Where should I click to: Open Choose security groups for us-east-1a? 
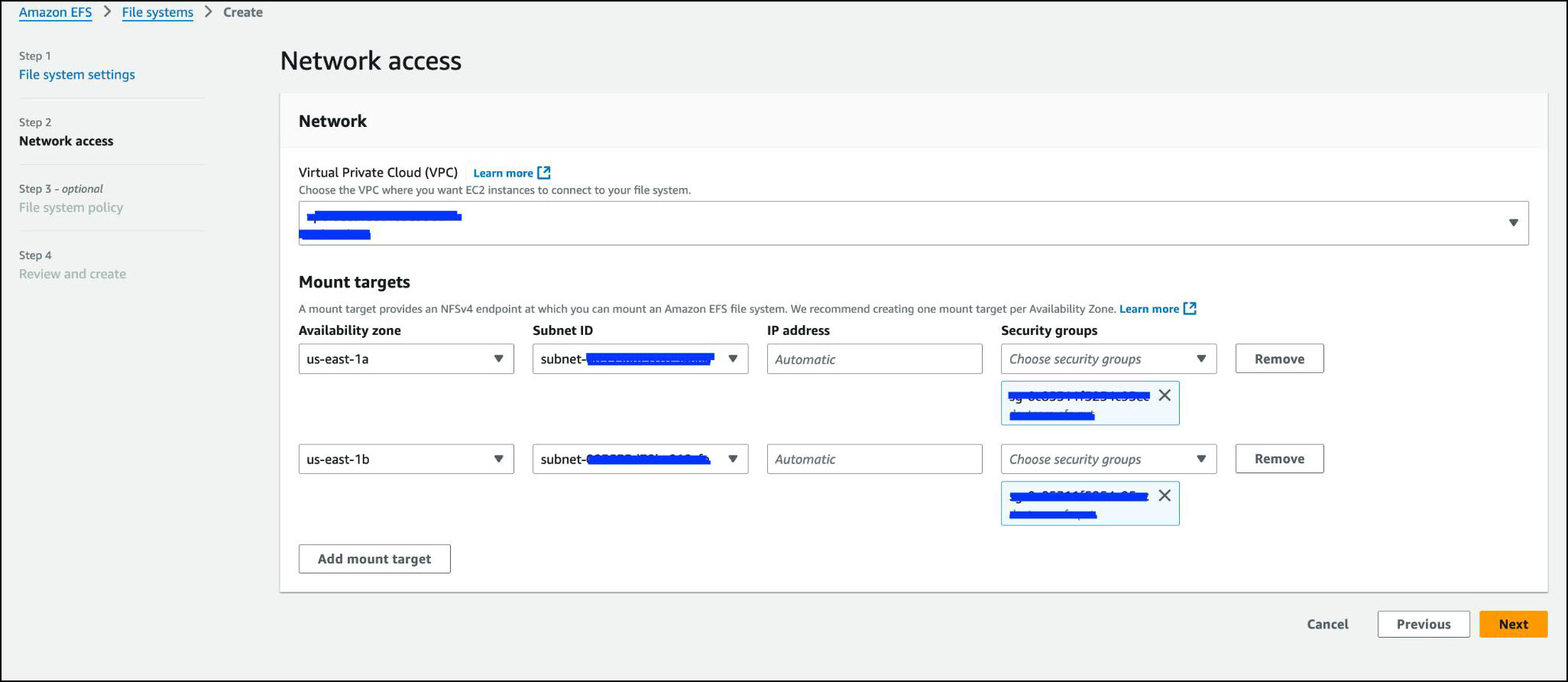(x=1108, y=359)
